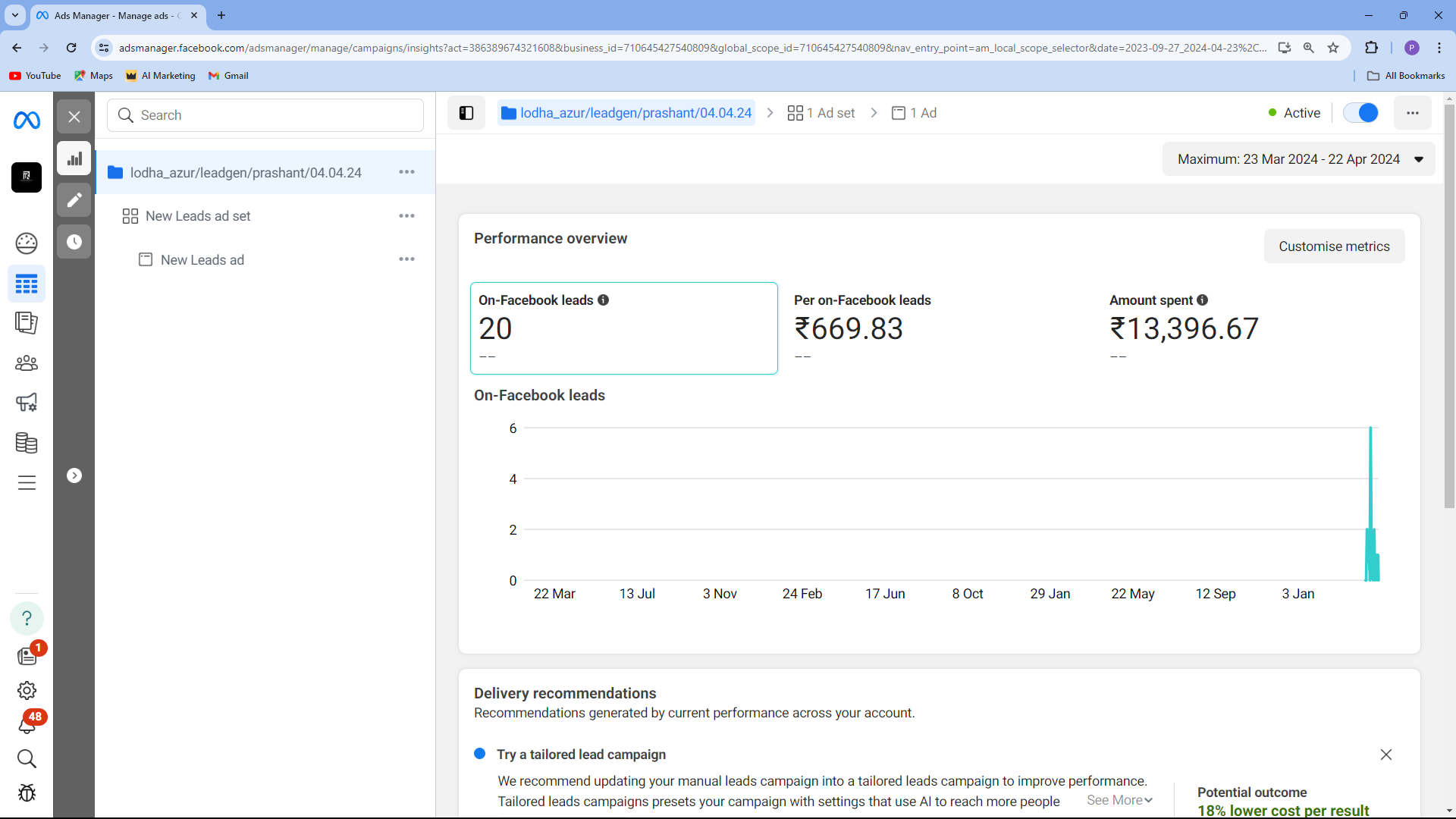
Task: Open the AI Marketing bookmark
Action: click(161, 76)
